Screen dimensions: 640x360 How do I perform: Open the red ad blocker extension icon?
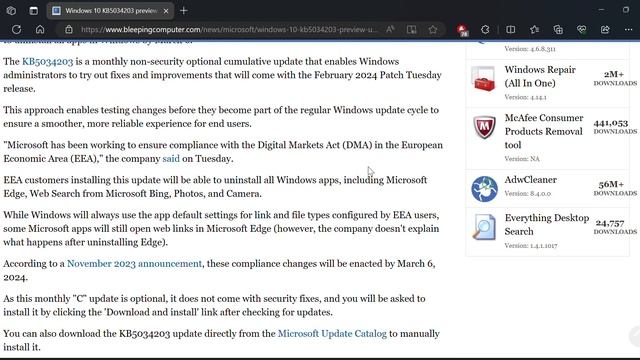click(x=462, y=30)
